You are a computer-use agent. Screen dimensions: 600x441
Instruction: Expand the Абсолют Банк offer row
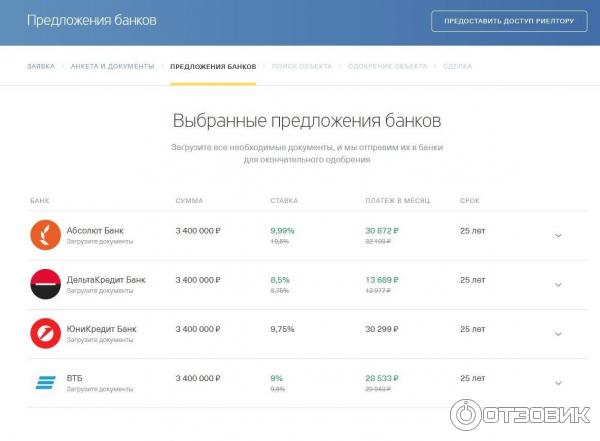pyautogui.click(x=558, y=236)
